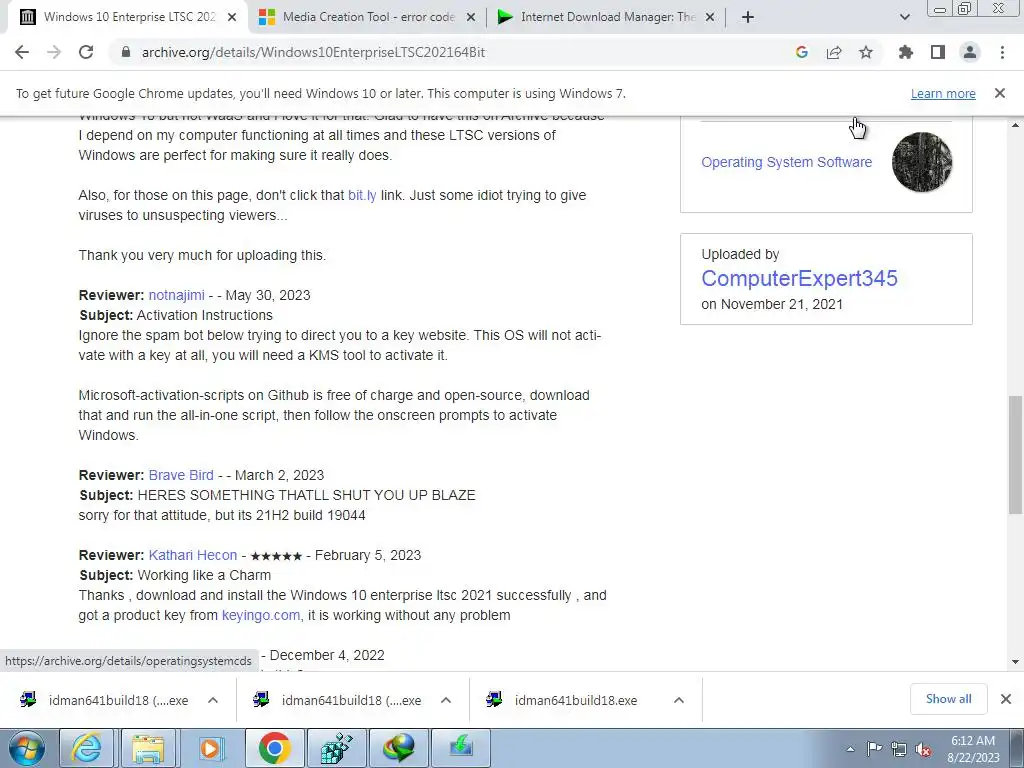Click the page's vertical scrollbar thumb
The height and width of the screenshot is (768, 1024).
pos(1016,455)
